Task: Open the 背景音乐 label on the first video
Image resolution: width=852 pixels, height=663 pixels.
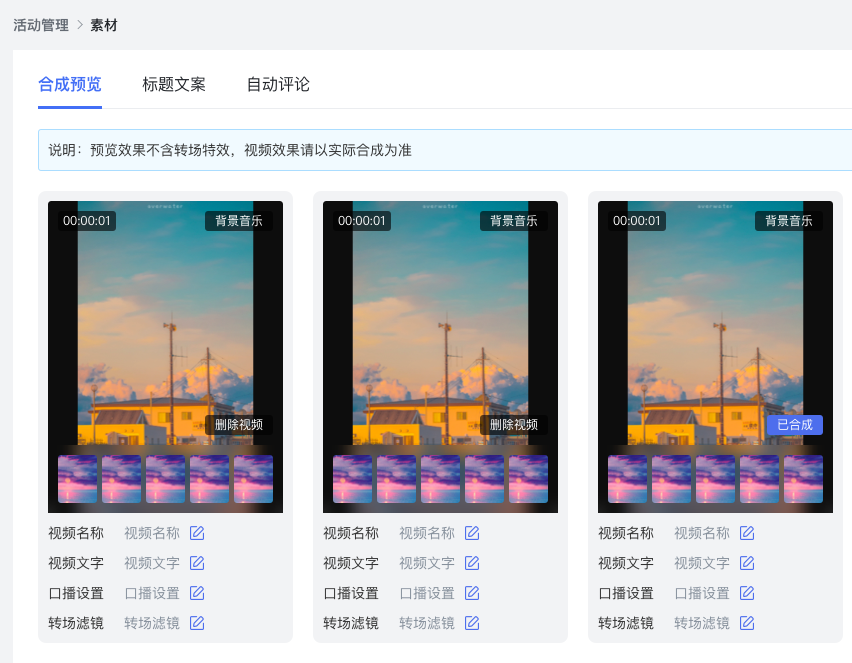Action: tap(239, 221)
